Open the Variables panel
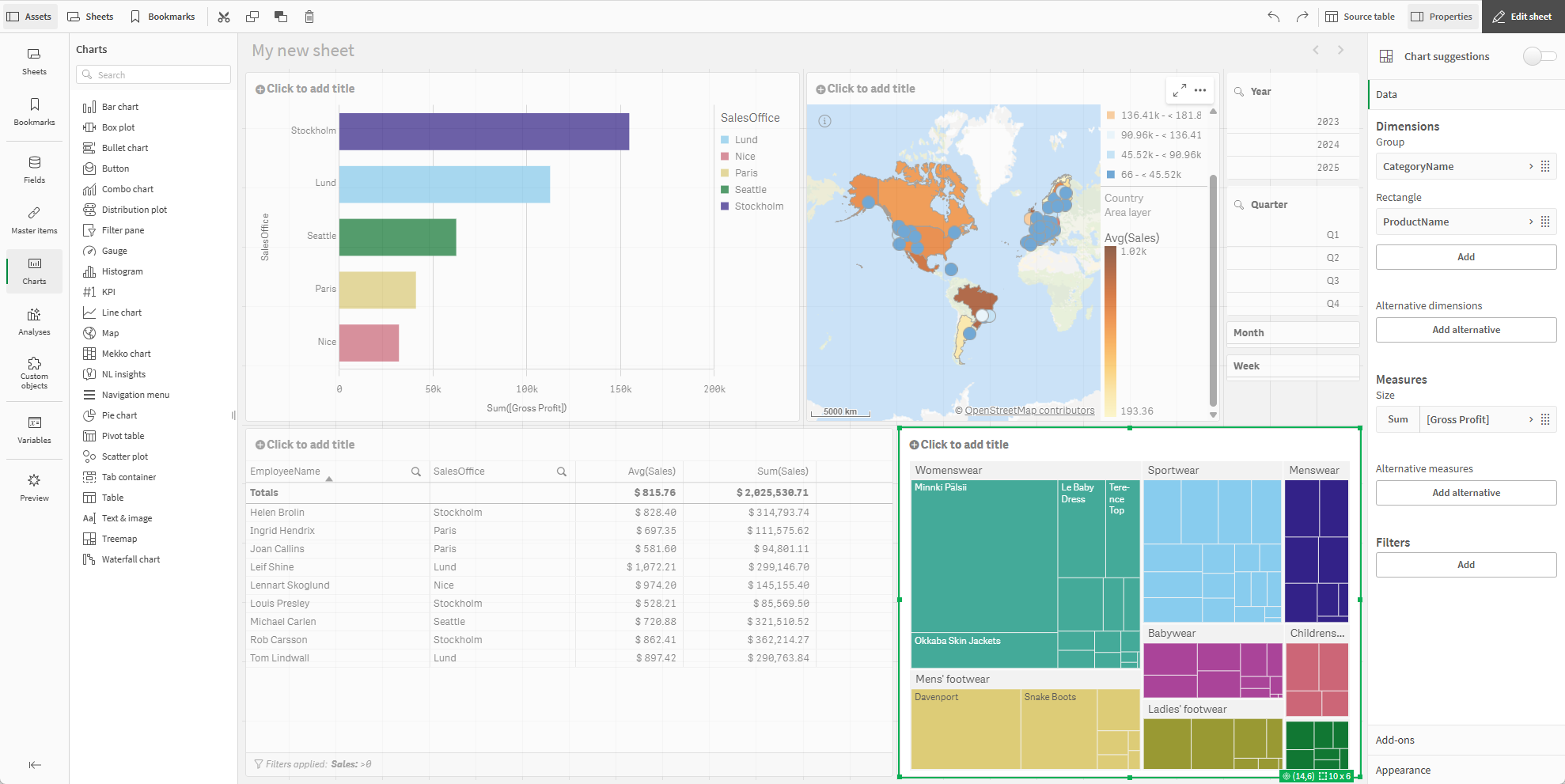1565x784 pixels. pyautogui.click(x=34, y=430)
